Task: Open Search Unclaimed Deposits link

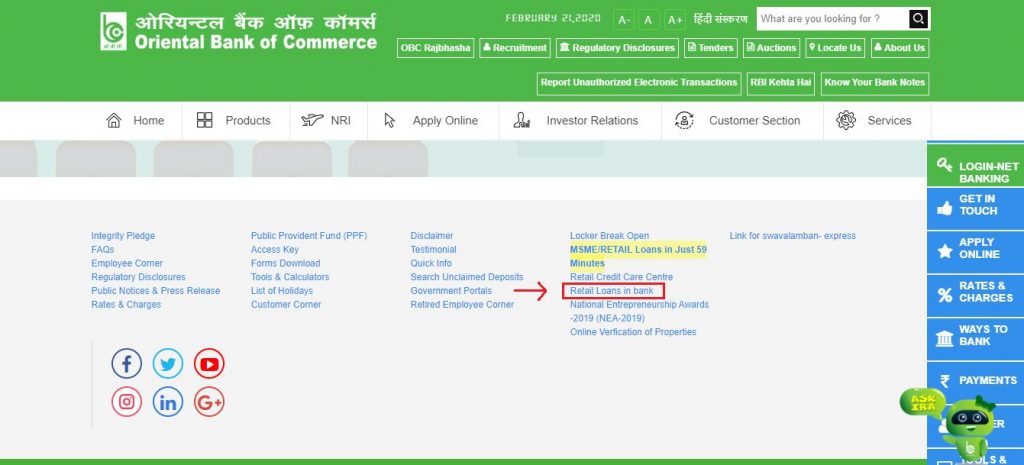Action: (x=466, y=277)
